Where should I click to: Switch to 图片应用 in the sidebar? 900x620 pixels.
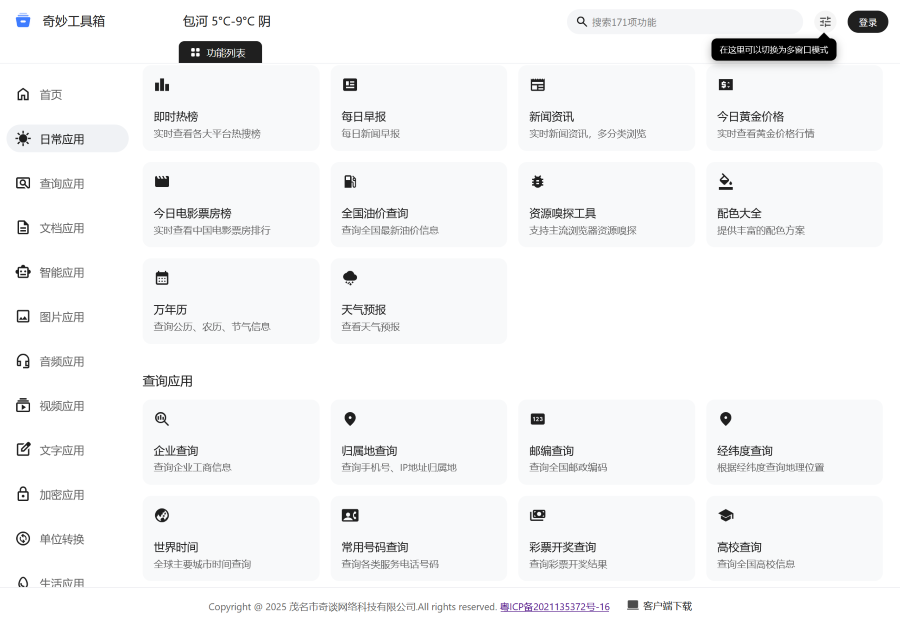(64, 316)
